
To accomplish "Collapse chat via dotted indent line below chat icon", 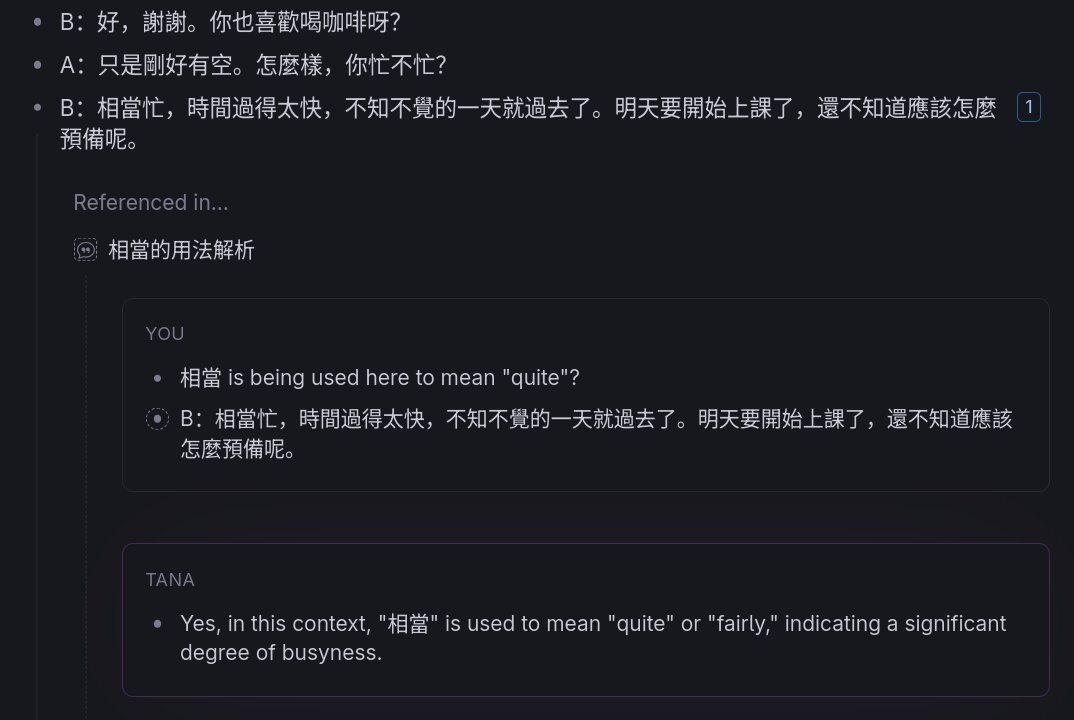I will click(x=86, y=493).
